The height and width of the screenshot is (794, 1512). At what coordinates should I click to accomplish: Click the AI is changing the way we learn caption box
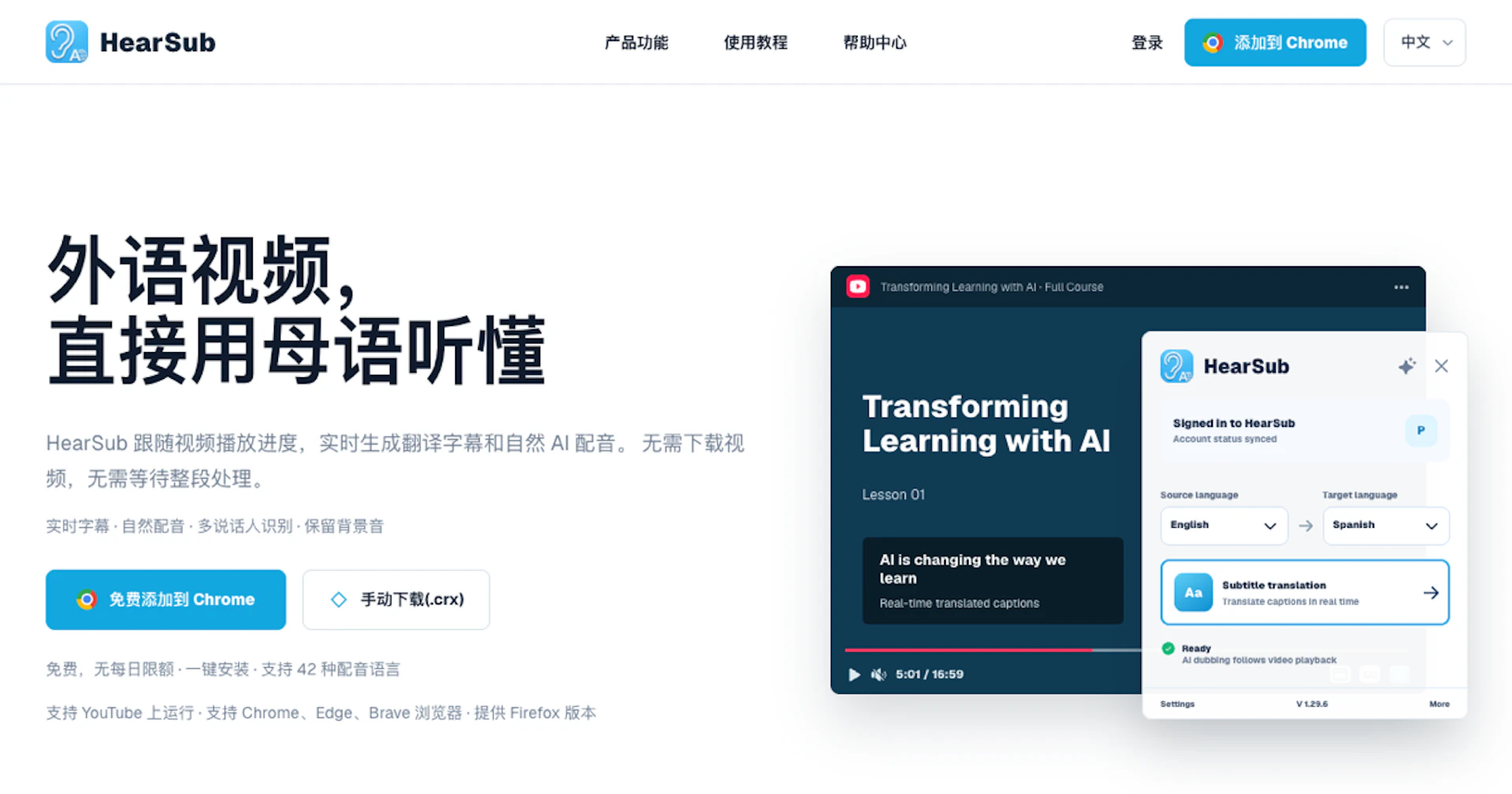[x=993, y=581]
